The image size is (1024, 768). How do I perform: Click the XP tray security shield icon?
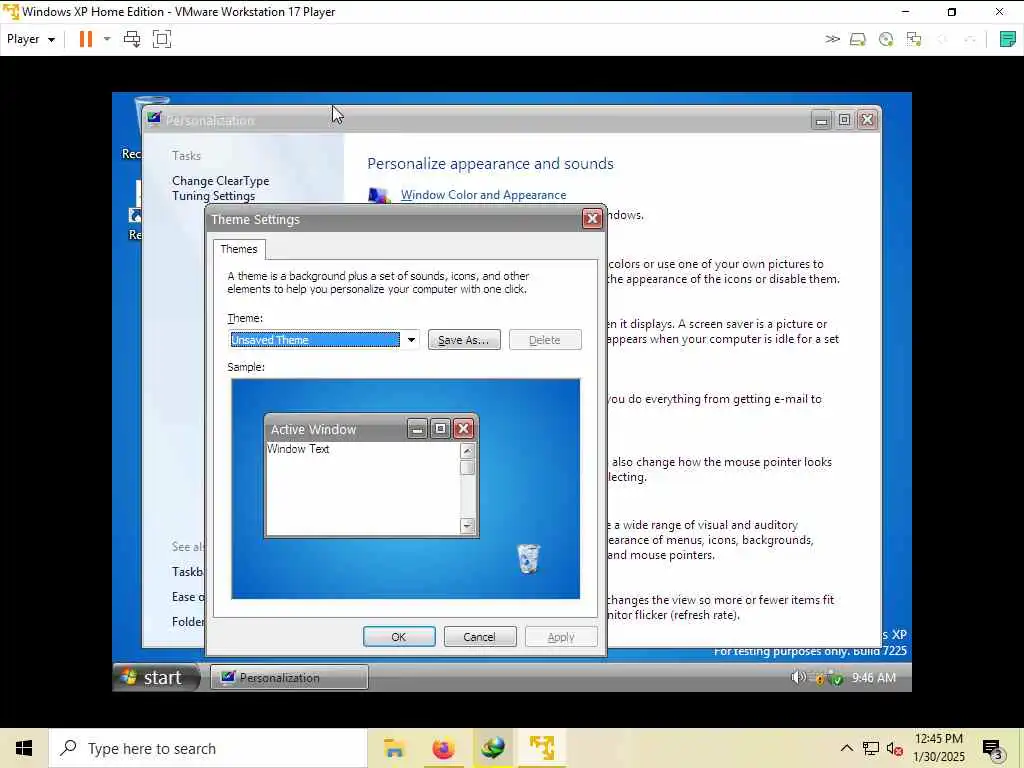coord(836,679)
